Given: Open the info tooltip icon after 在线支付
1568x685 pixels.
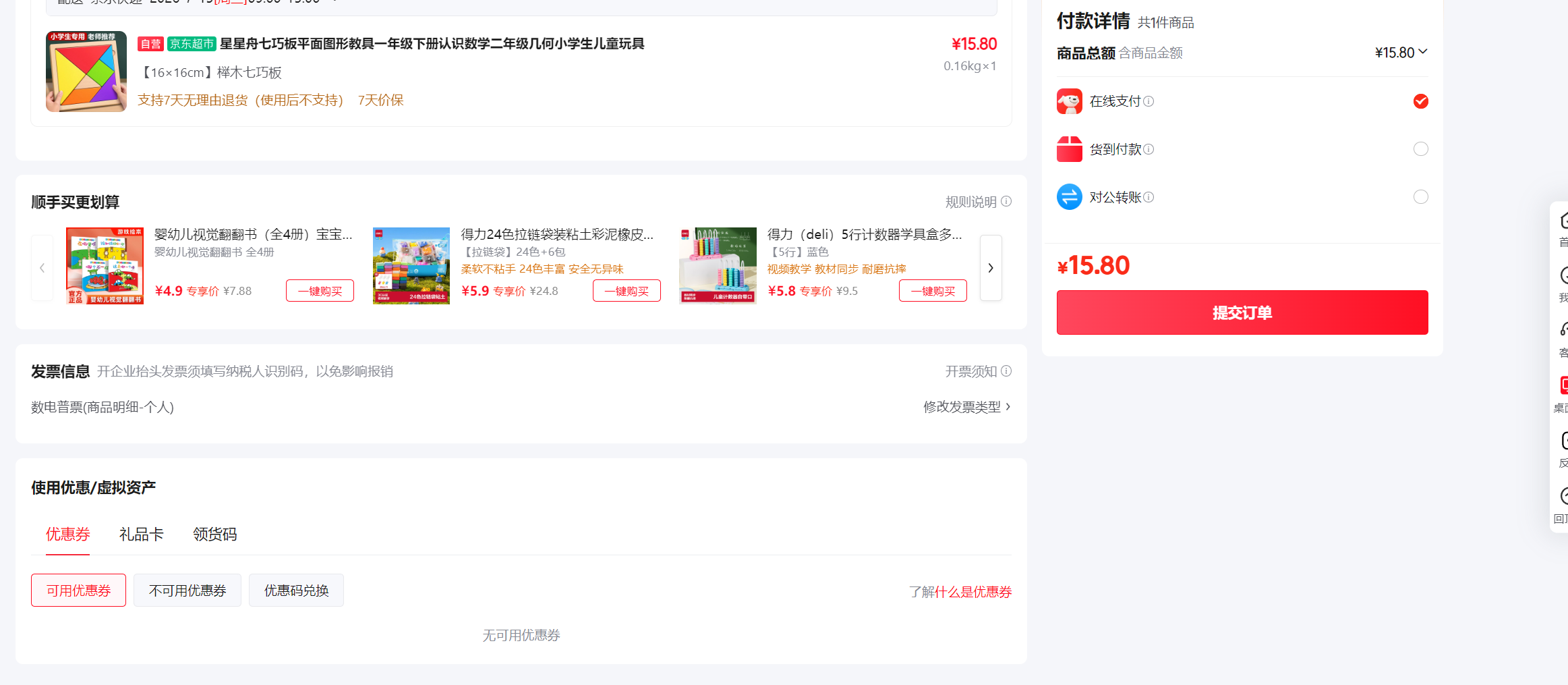Looking at the screenshot, I should click(x=1149, y=101).
